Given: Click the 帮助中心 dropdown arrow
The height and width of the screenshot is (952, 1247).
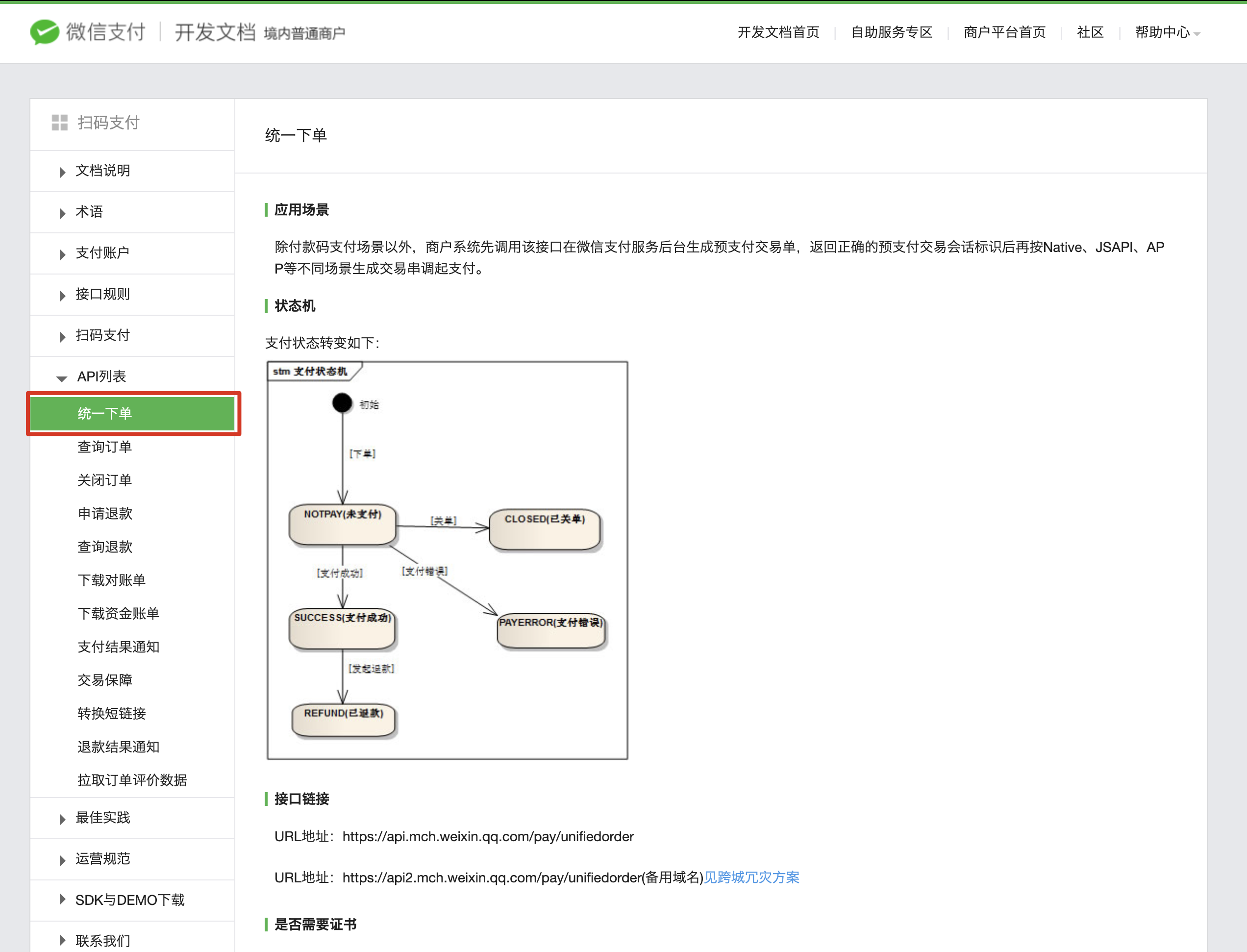Looking at the screenshot, I should click(1197, 34).
